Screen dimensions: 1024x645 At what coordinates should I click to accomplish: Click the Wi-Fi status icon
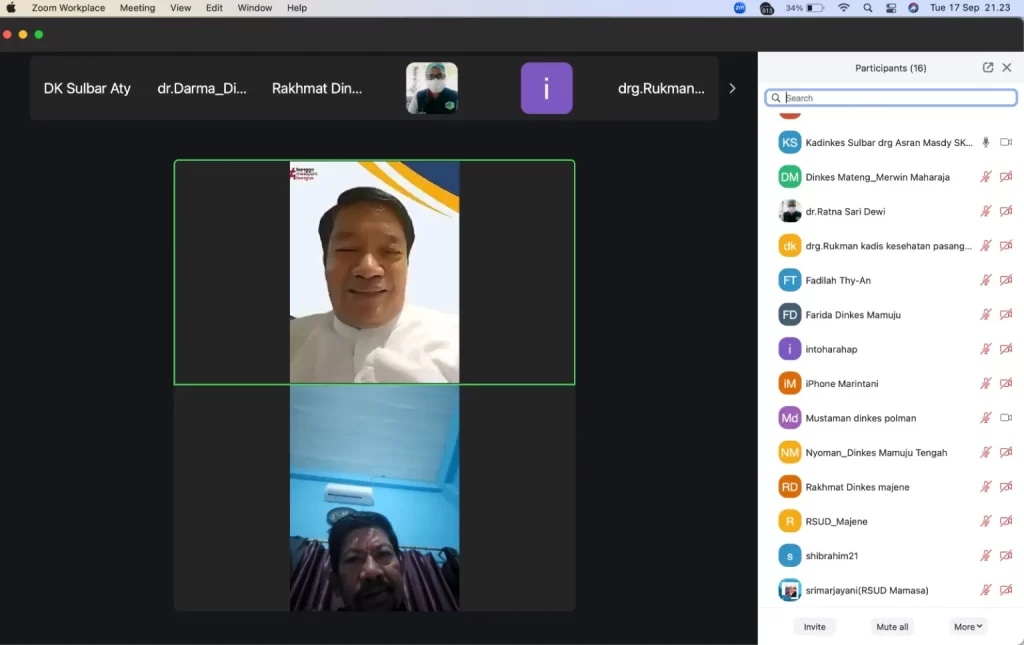pos(844,8)
